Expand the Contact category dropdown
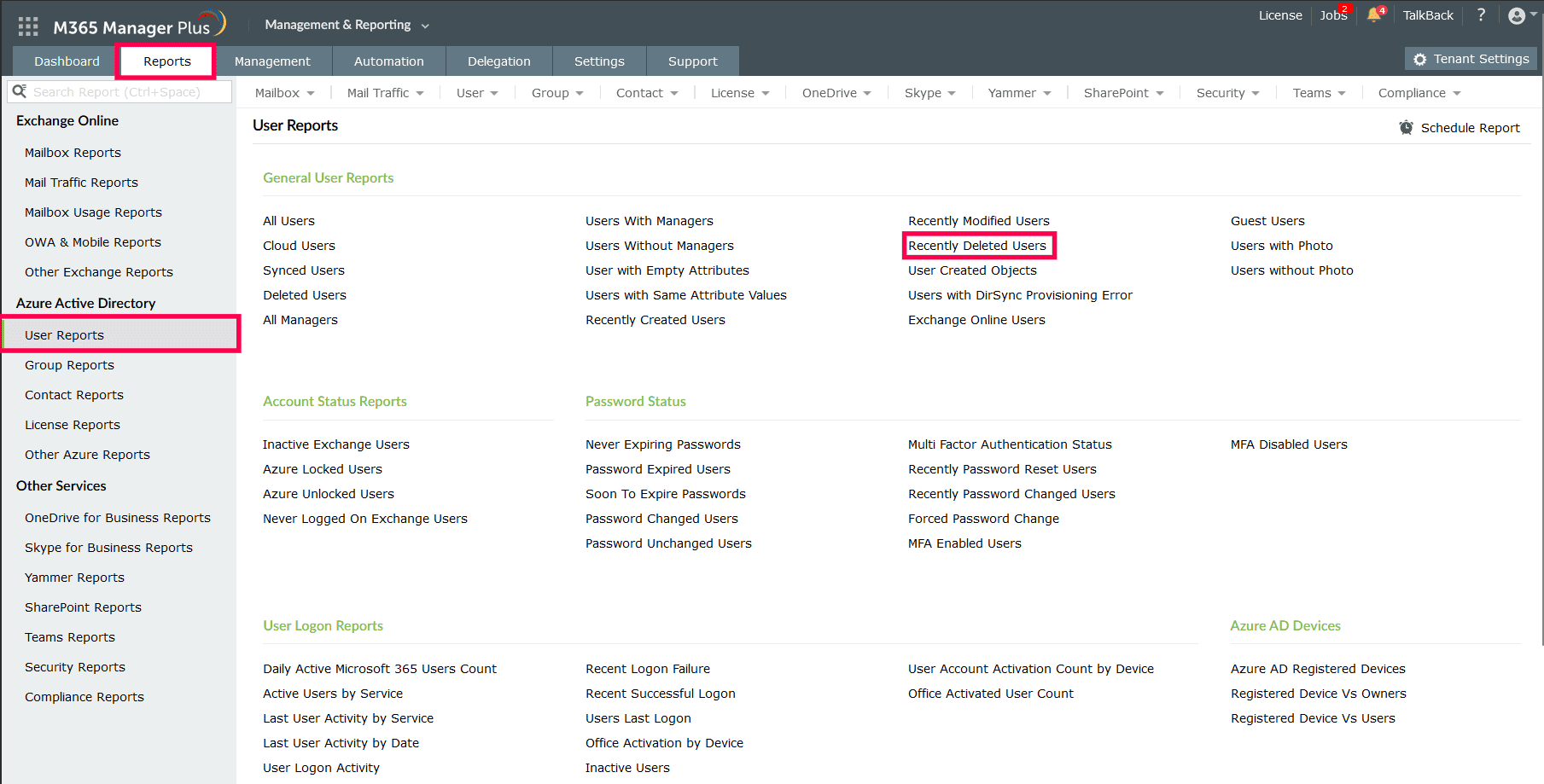This screenshot has height=784, width=1544. tap(647, 93)
